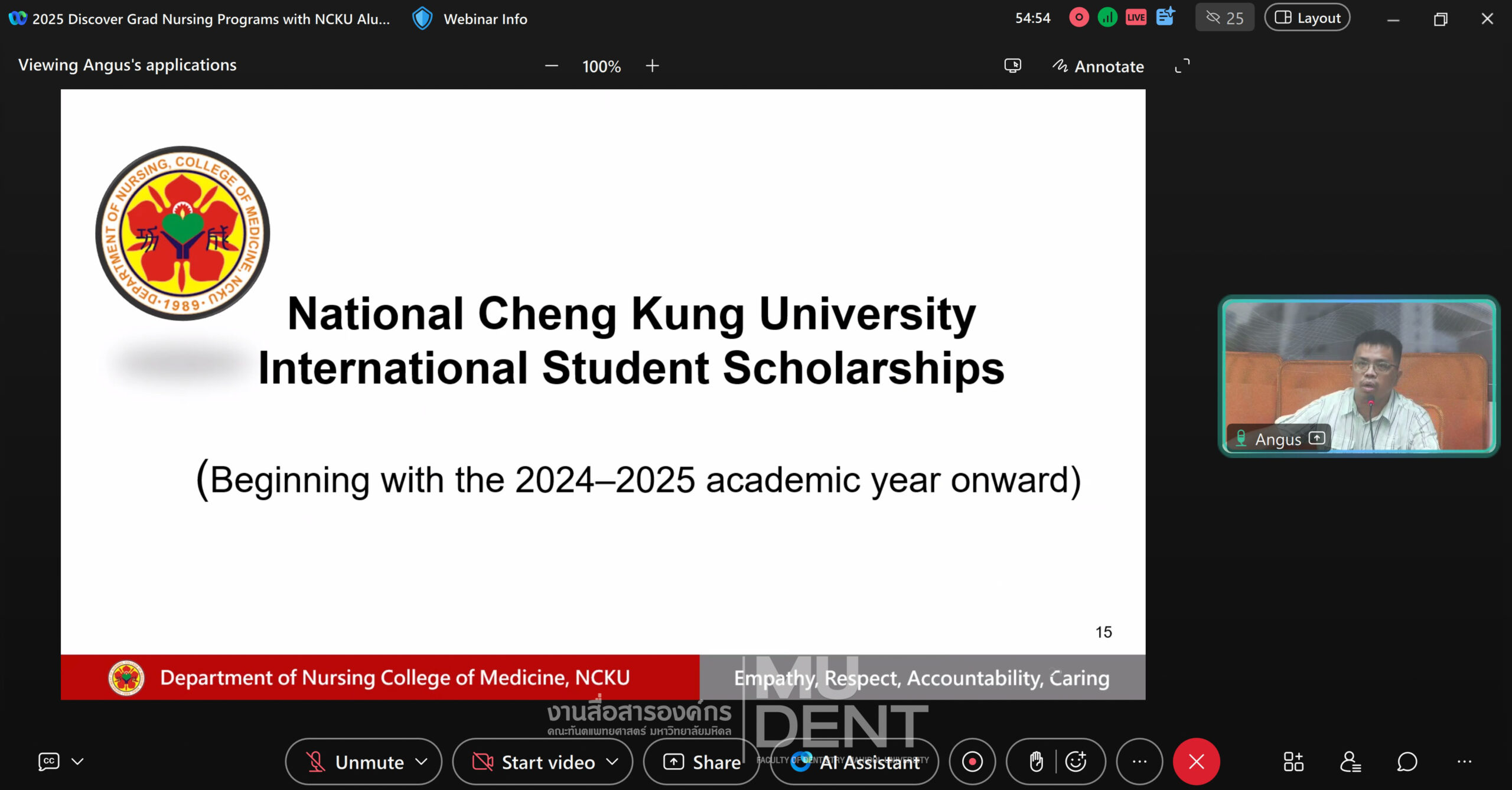This screenshot has width=1512, height=790.
Task: Open the chat panel
Action: (1407, 762)
